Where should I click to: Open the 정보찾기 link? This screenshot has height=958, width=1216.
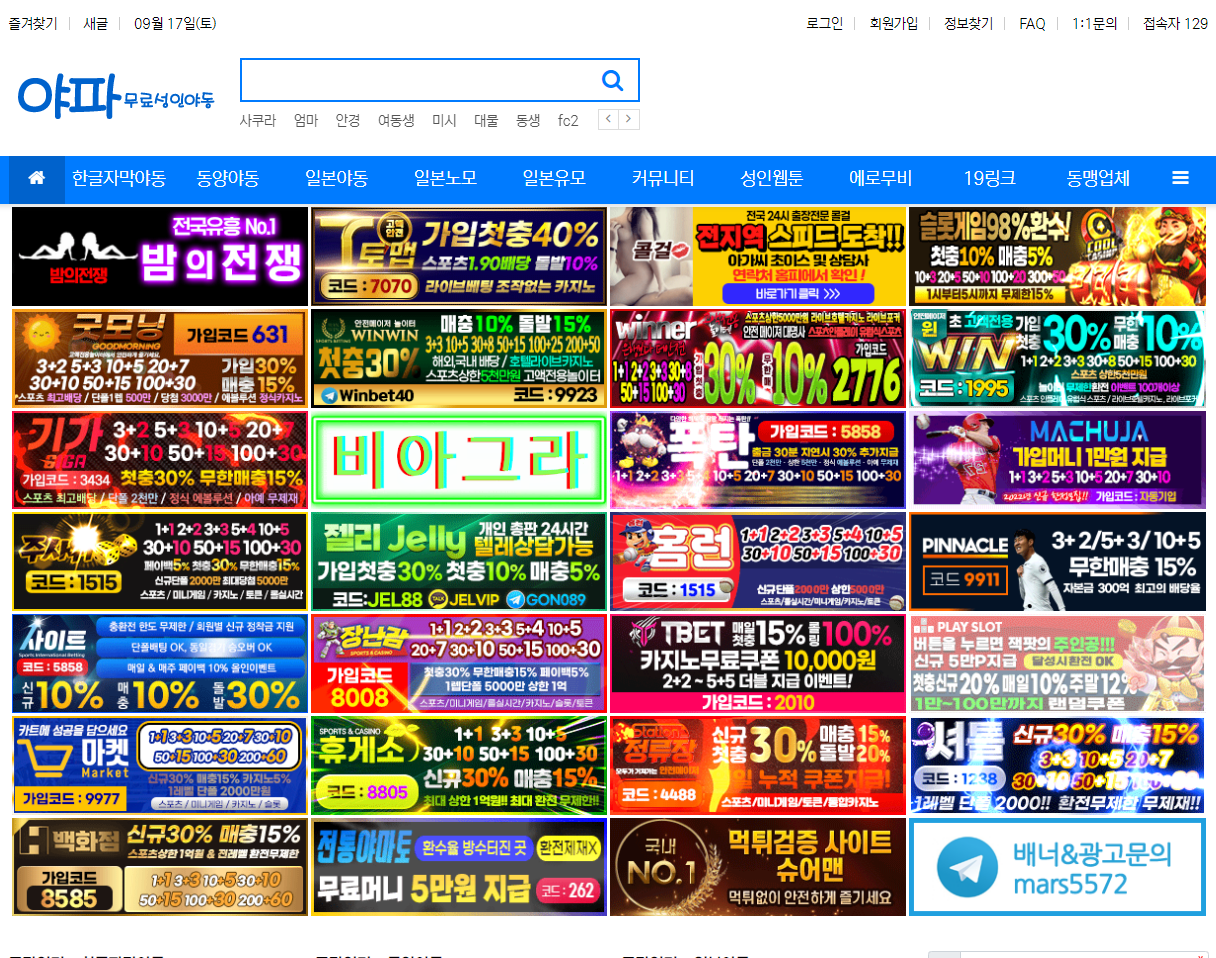point(968,24)
